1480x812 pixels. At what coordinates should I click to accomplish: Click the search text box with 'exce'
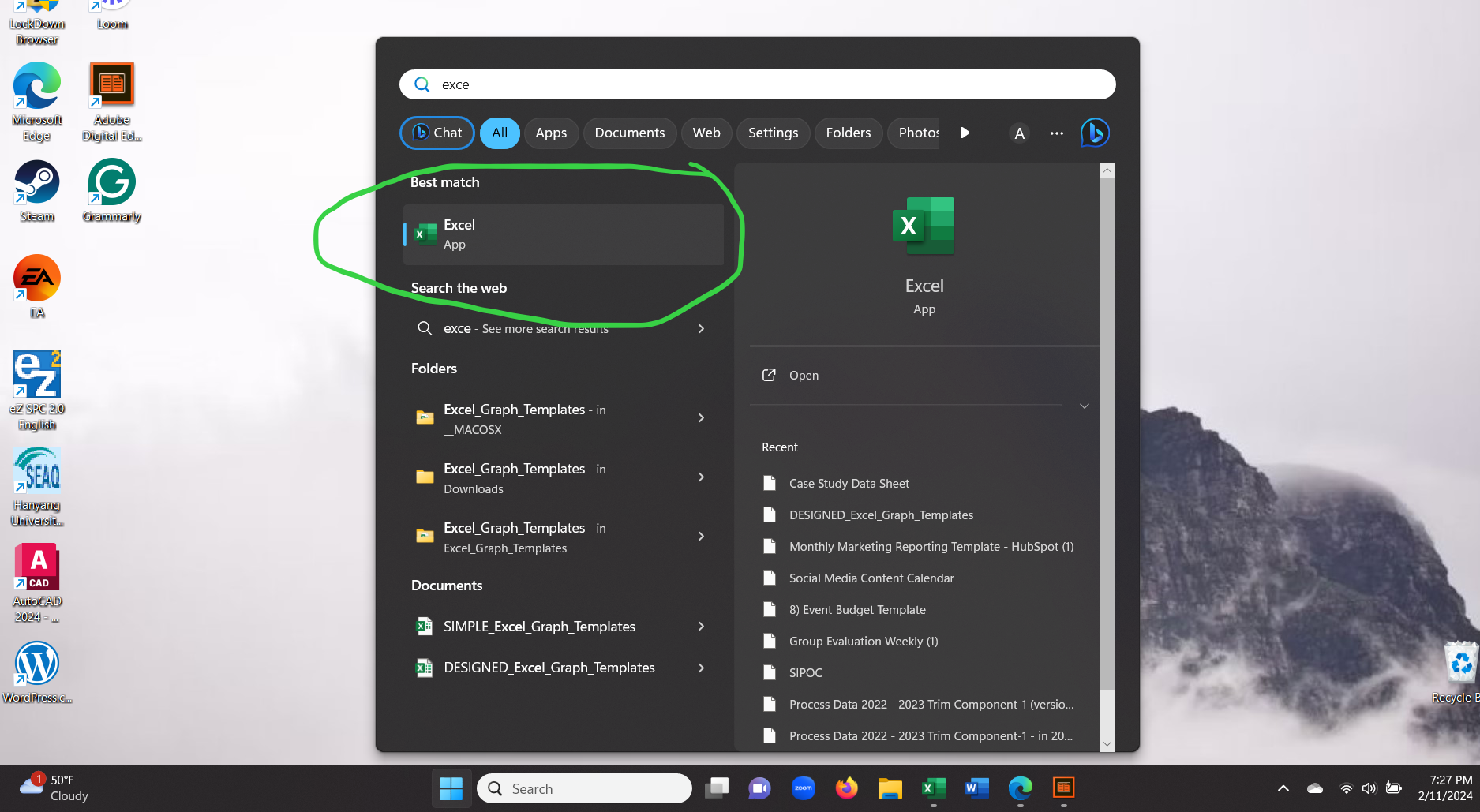pos(757,84)
